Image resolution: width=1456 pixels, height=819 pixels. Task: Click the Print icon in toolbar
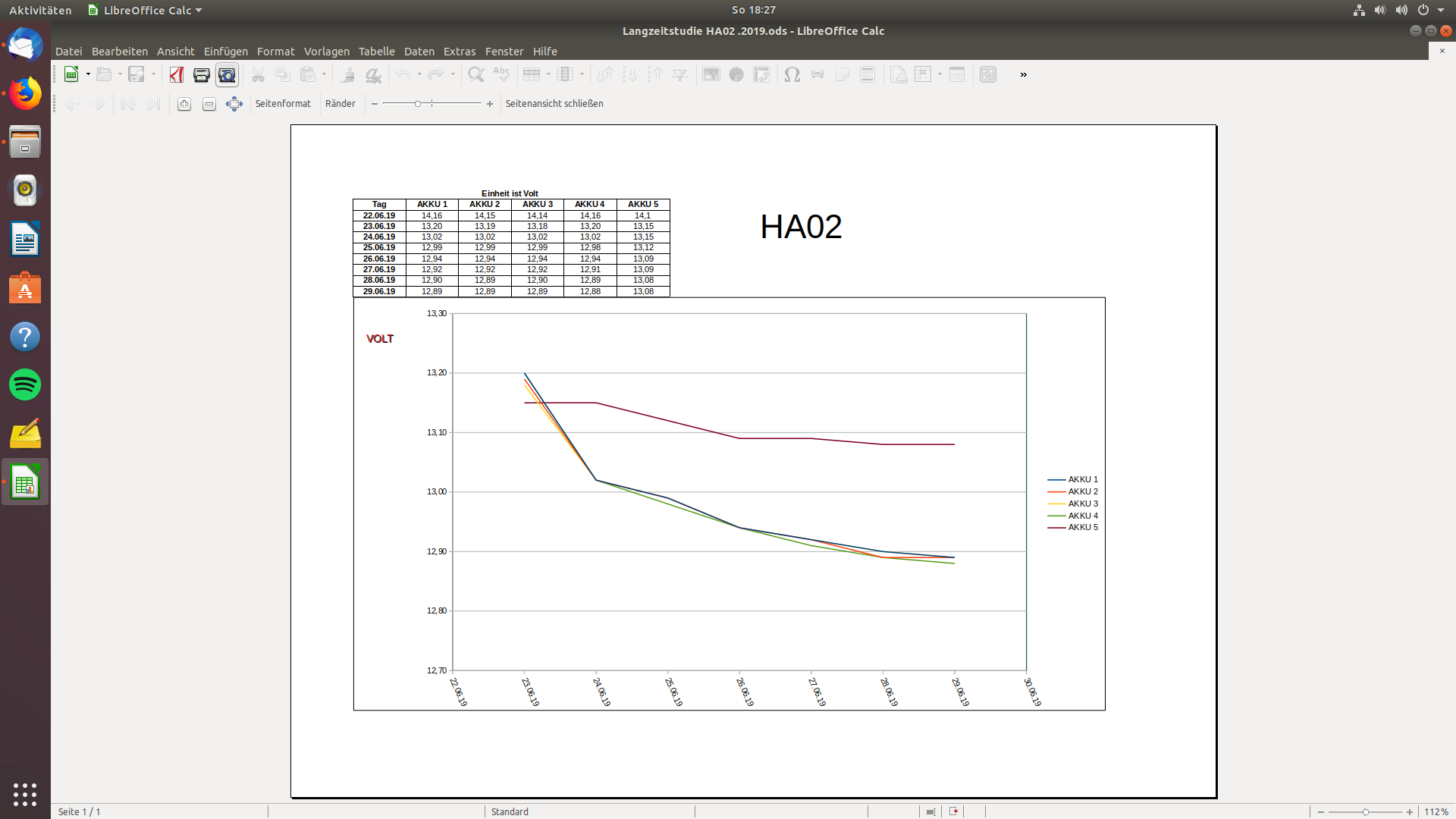tap(201, 74)
